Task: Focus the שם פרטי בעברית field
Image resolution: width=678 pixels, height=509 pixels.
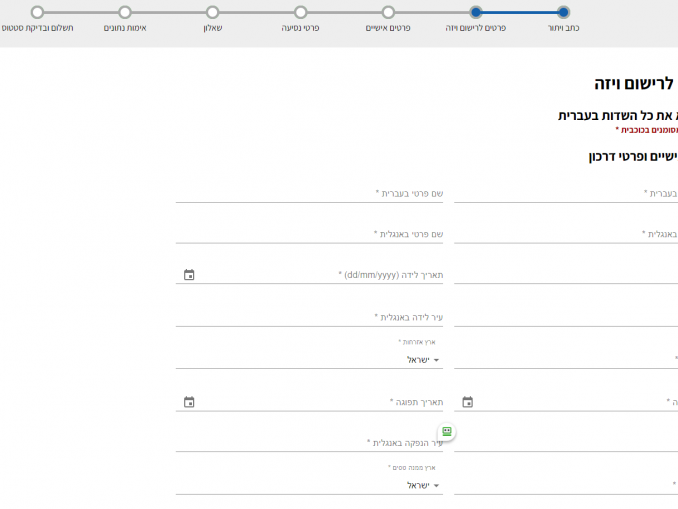Action: [310, 193]
